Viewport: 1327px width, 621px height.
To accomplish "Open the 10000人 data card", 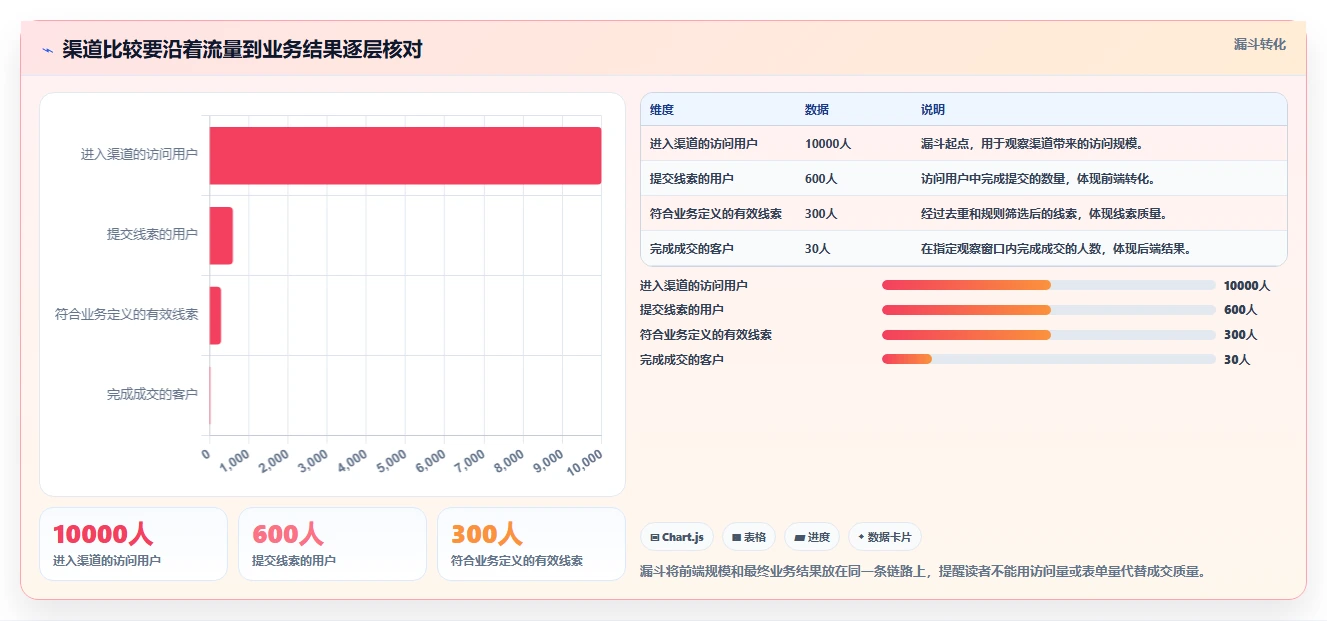I will 133,544.
